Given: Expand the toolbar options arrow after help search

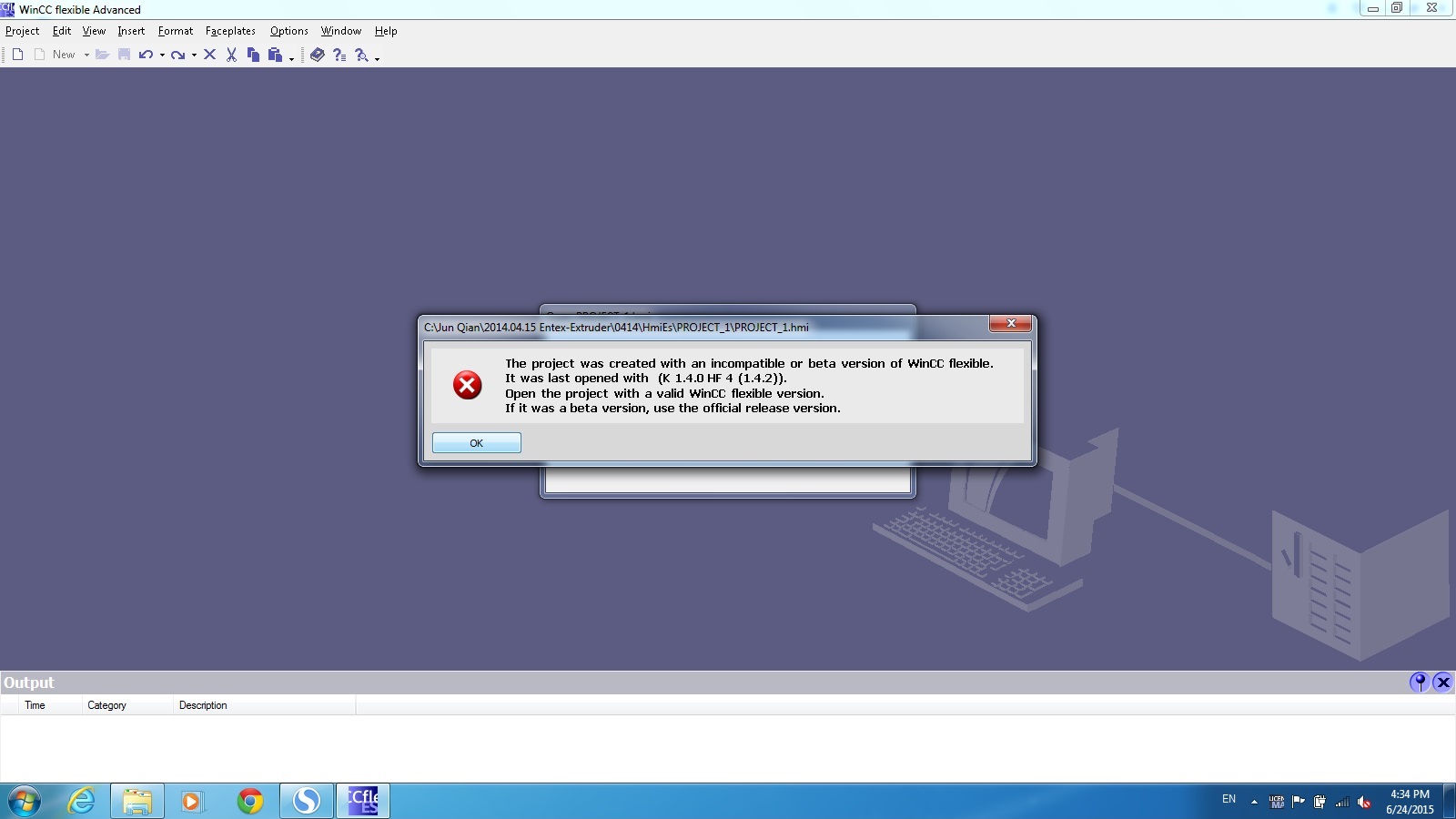Looking at the screenshot, I should click(377, 57).
